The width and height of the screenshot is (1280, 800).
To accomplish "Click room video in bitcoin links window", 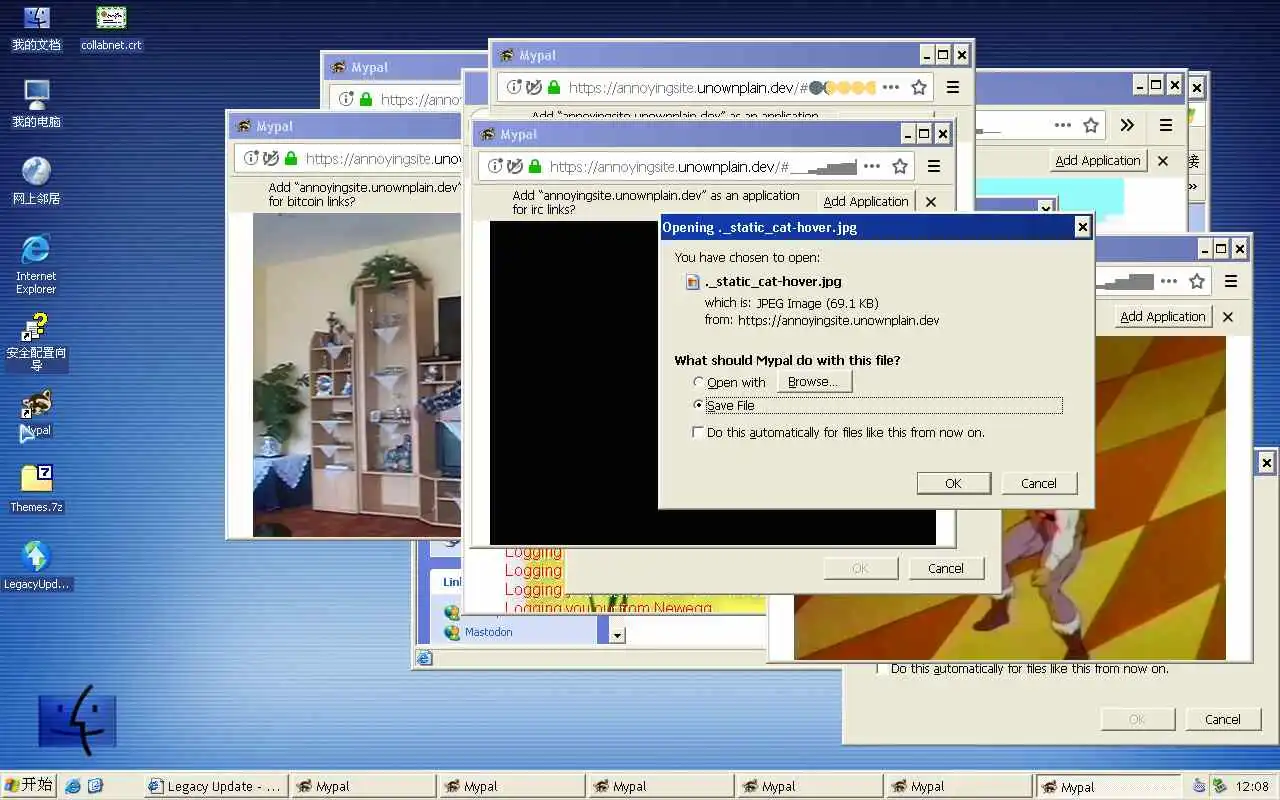I will point(357,374).
